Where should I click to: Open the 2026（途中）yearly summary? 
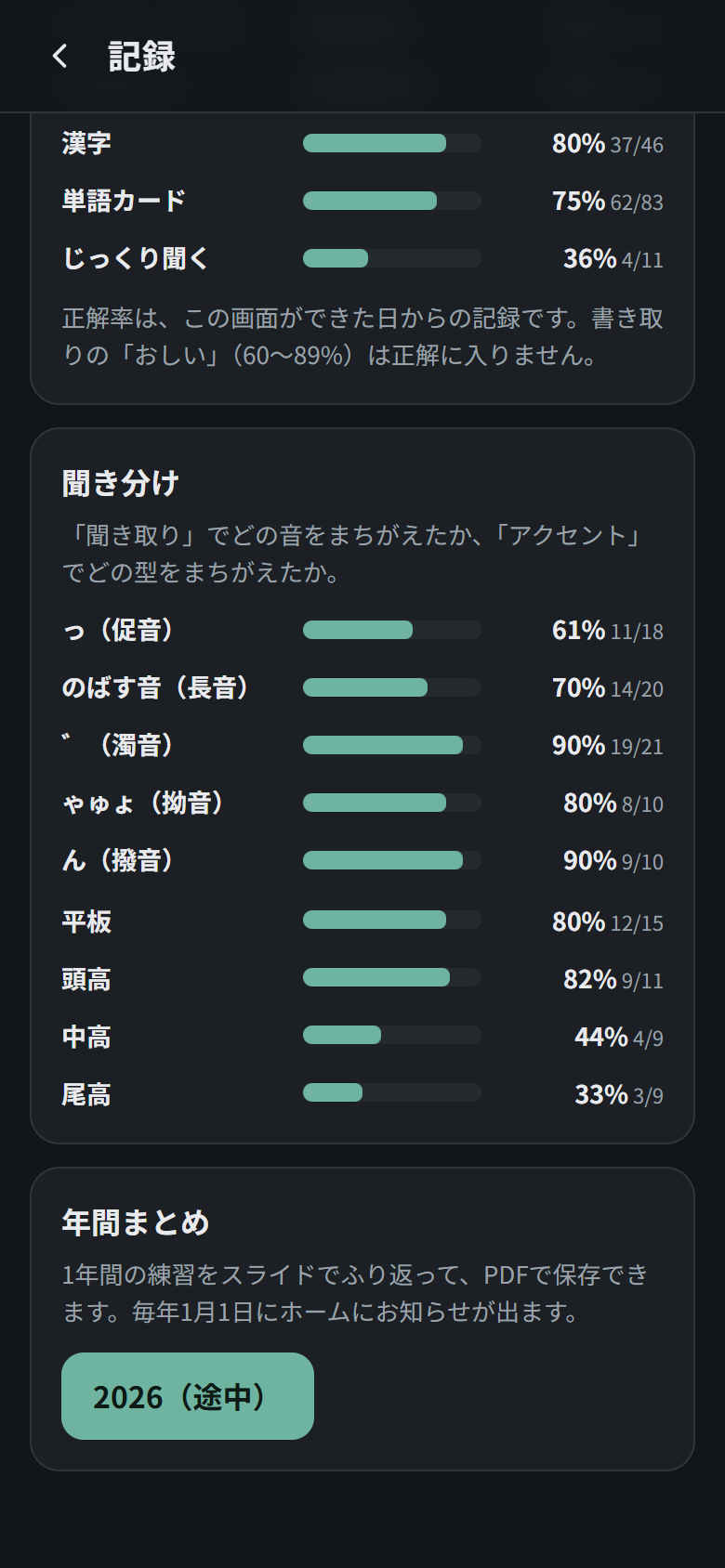[x=188, y=1396]
